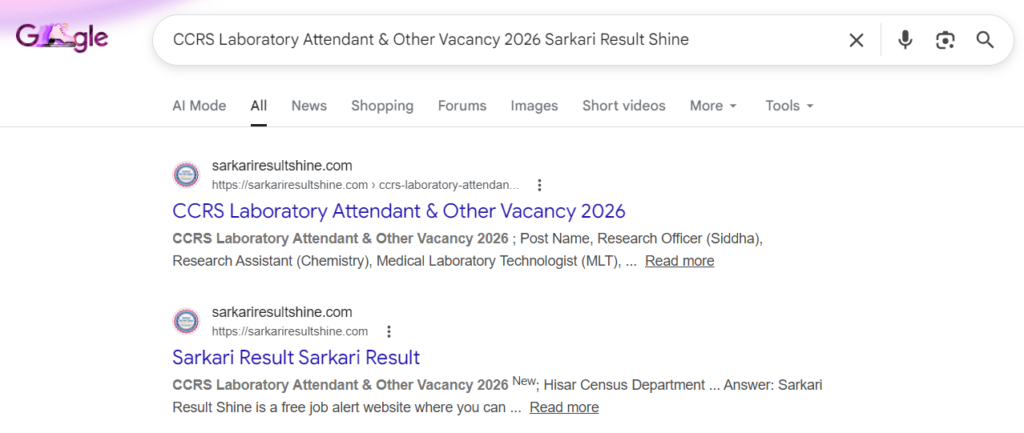Click the magnifying glass search button
The width and height of the screenshot is (1024, 433).
(x=985, y=40)
